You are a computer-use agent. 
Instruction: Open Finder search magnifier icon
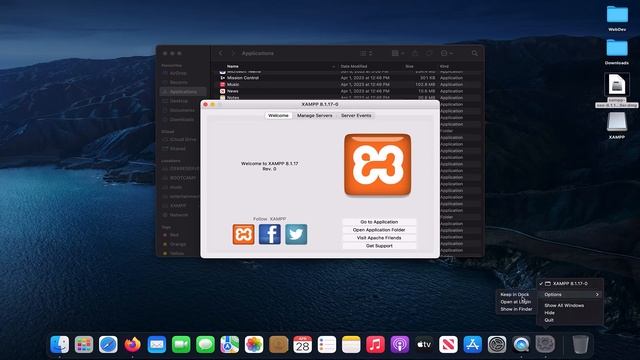pyautogui.click(x=474, y=53)
